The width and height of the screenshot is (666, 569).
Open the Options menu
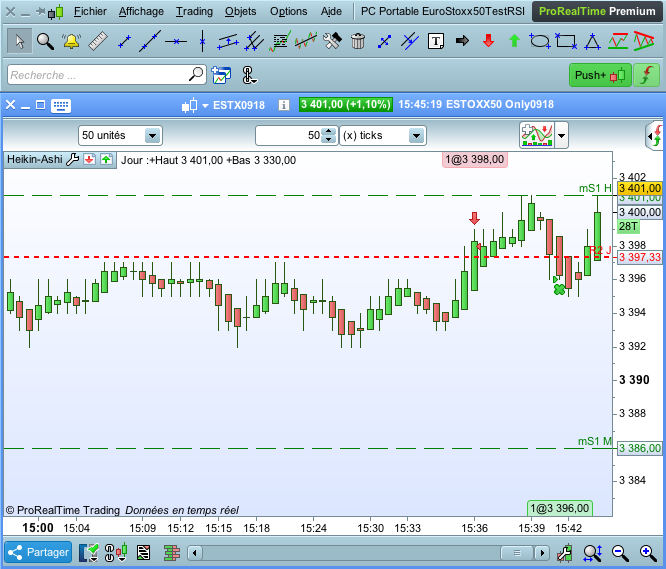[x=288, y=11]
